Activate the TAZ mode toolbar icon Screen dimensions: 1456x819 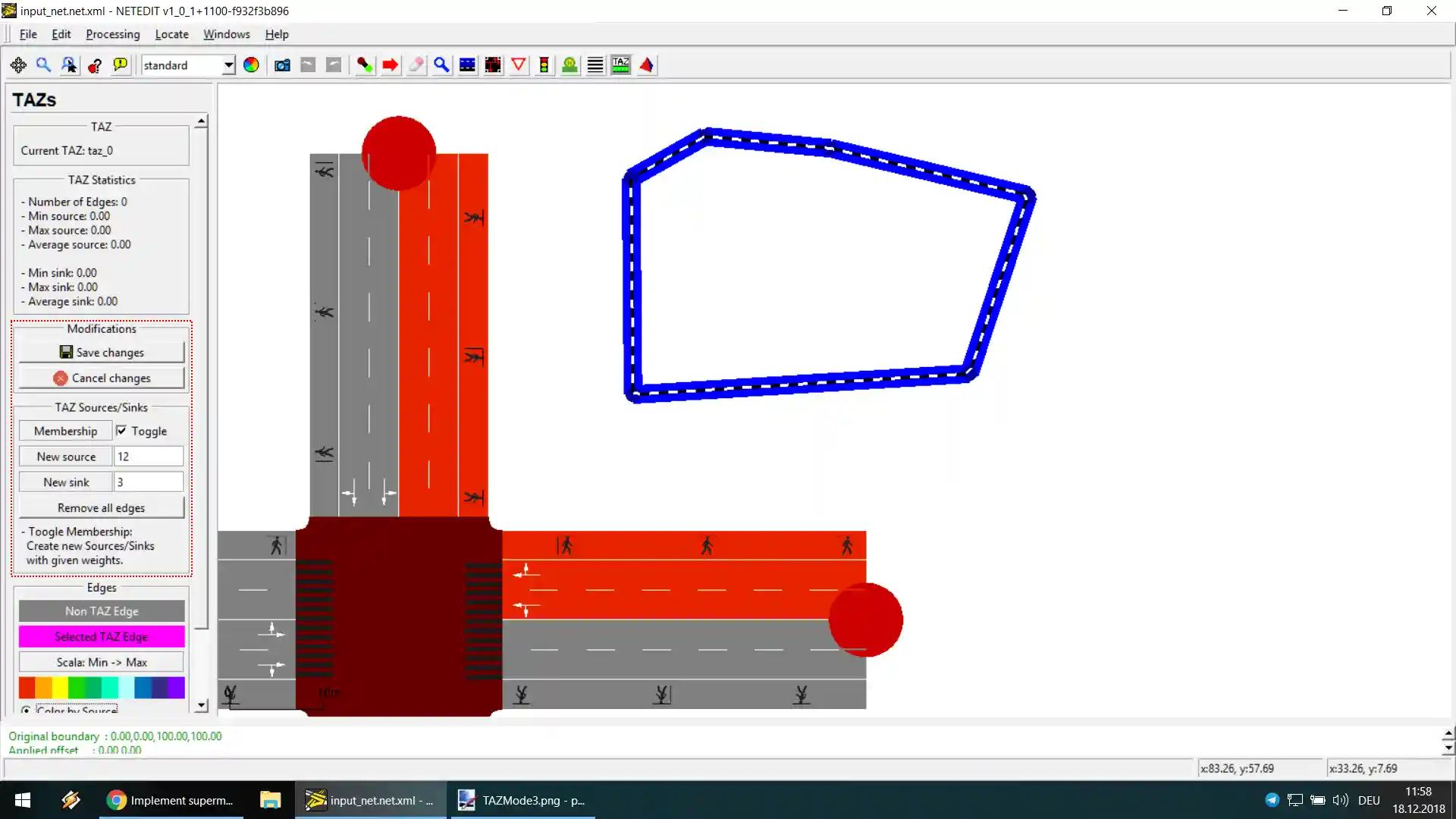point(620,65)
